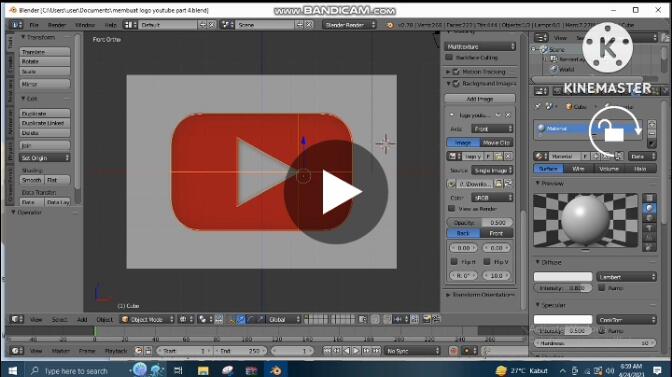
Task: Click the Rotate button
Action: pyautogui.click(x=45, y=62)
